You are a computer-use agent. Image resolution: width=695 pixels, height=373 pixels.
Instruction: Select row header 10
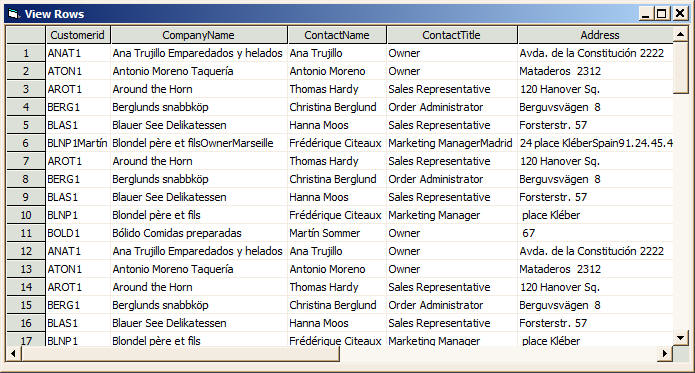(26, 215)
